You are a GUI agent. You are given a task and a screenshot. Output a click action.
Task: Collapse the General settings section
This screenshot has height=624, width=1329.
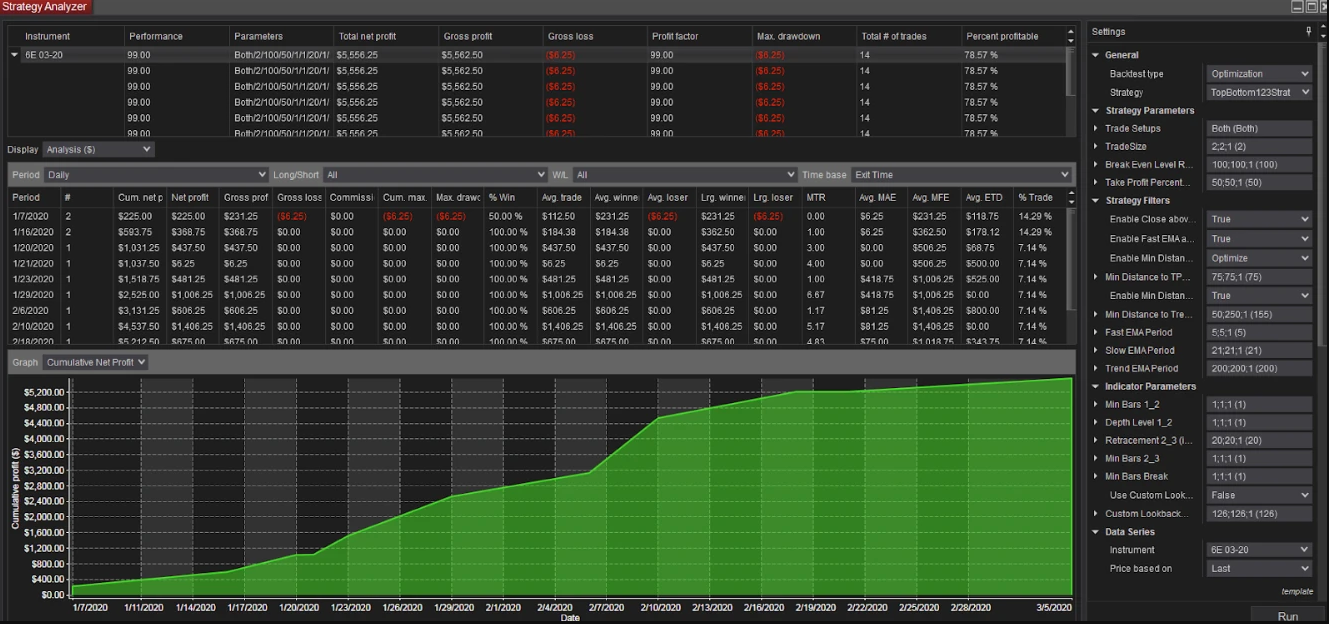click(x=1097, y=55)
